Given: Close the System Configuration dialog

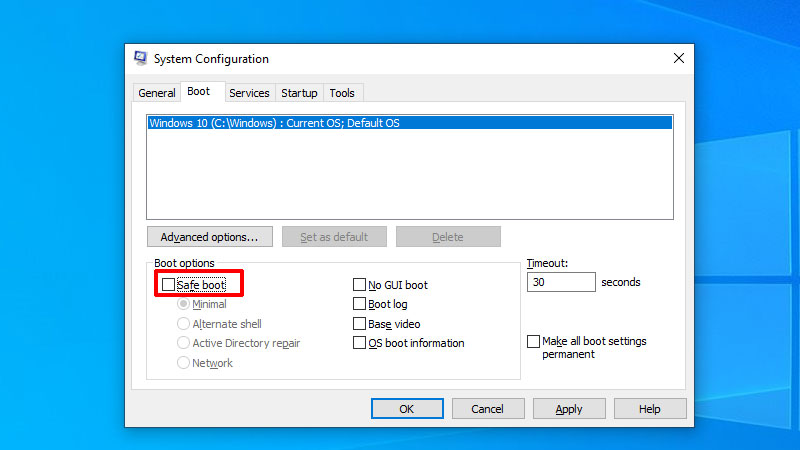Looking at the screenshot, I should 679,58.
